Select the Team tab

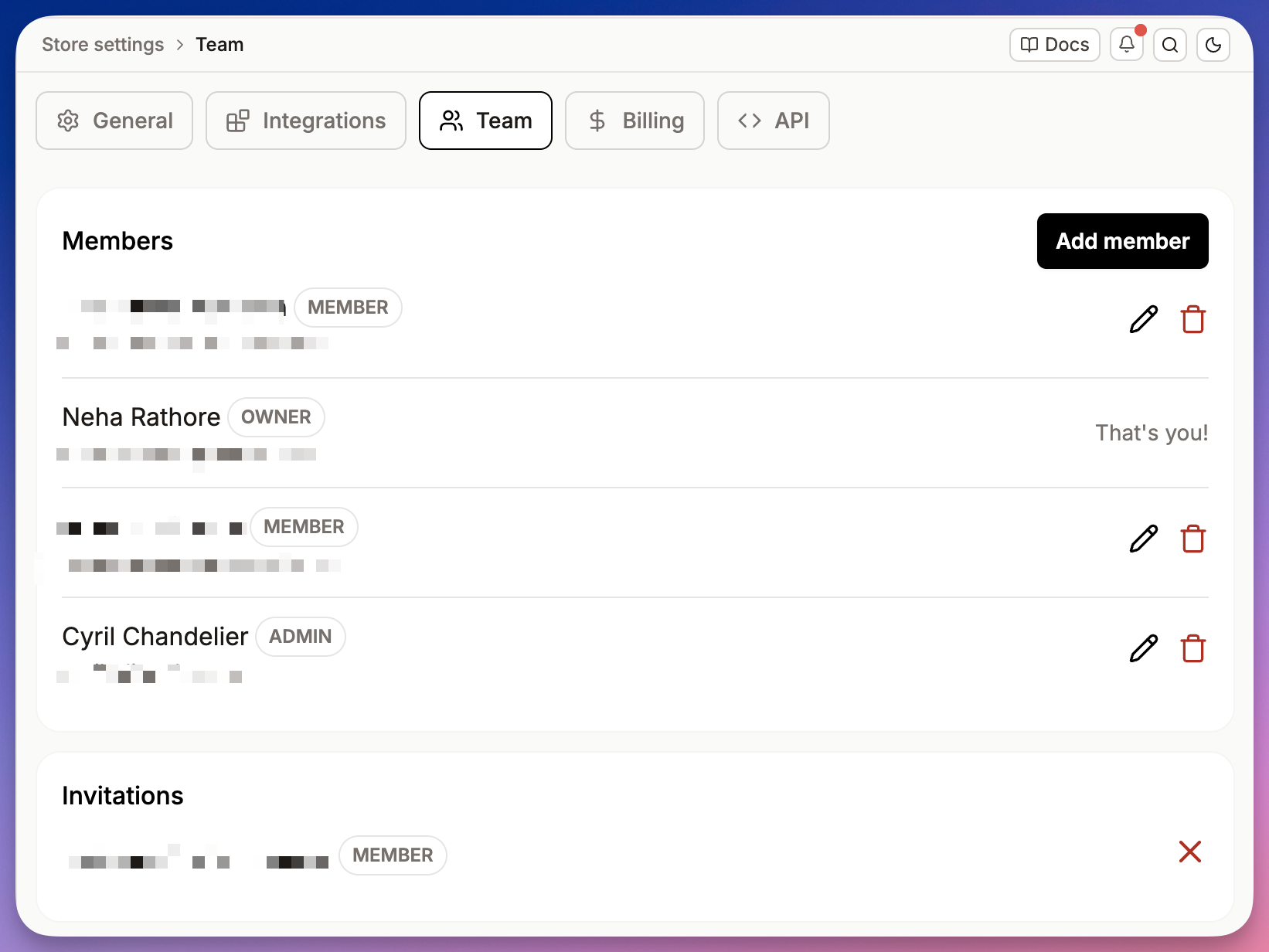click(485, 121)
